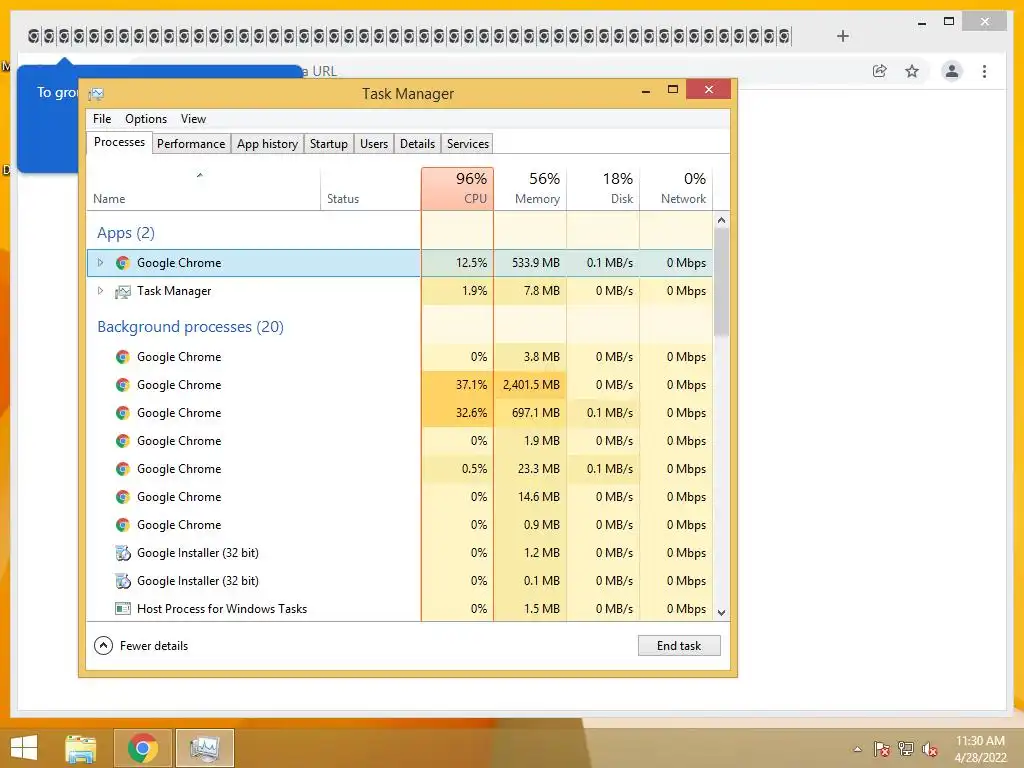
Task: Click Background processes (20) group header
Action: (x=190, y=327)
